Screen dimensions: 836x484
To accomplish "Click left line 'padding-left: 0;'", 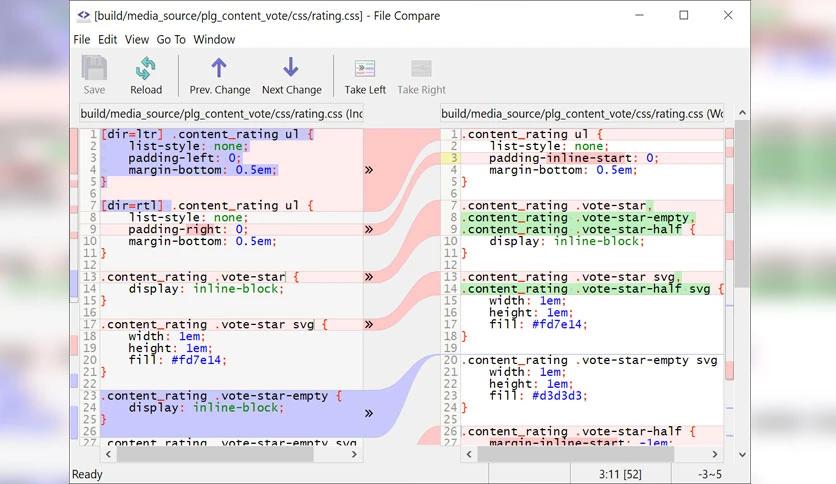I will click(x=184, y=158).
